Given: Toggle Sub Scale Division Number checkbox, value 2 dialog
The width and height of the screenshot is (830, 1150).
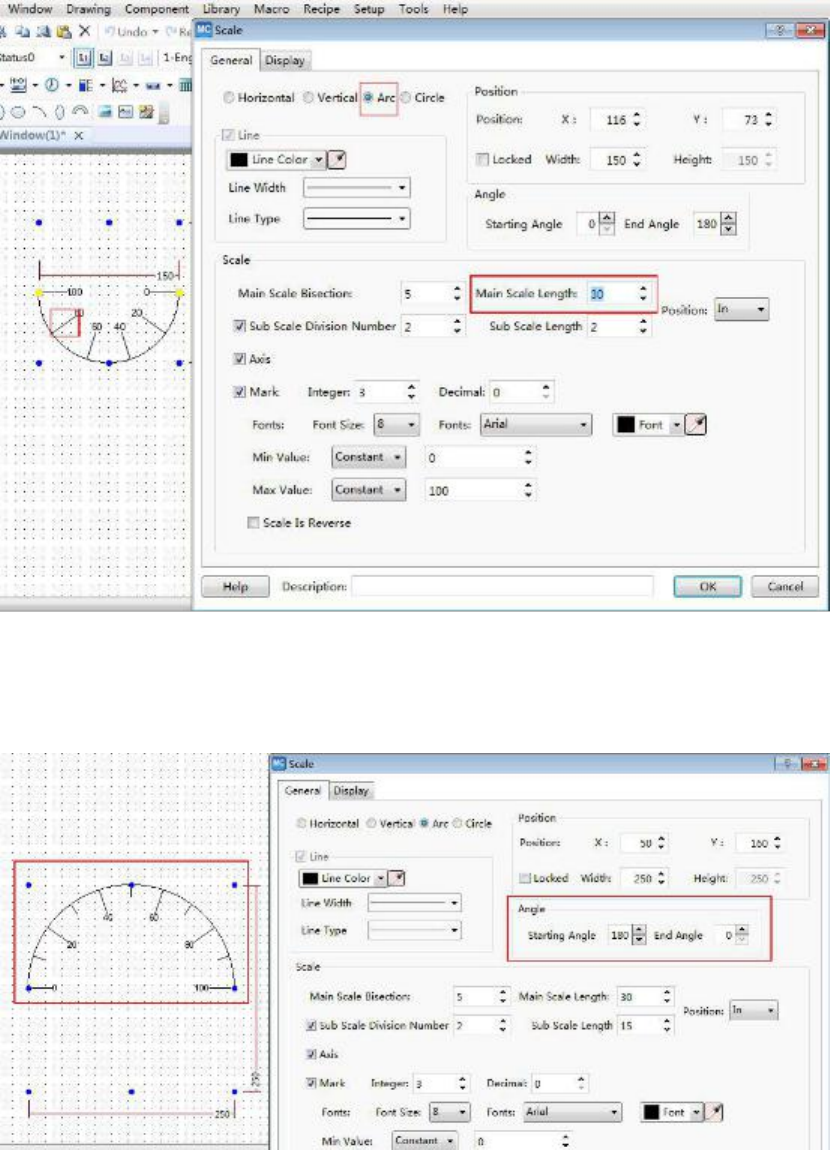Looking at the screenshot, I should coord(239,326).
